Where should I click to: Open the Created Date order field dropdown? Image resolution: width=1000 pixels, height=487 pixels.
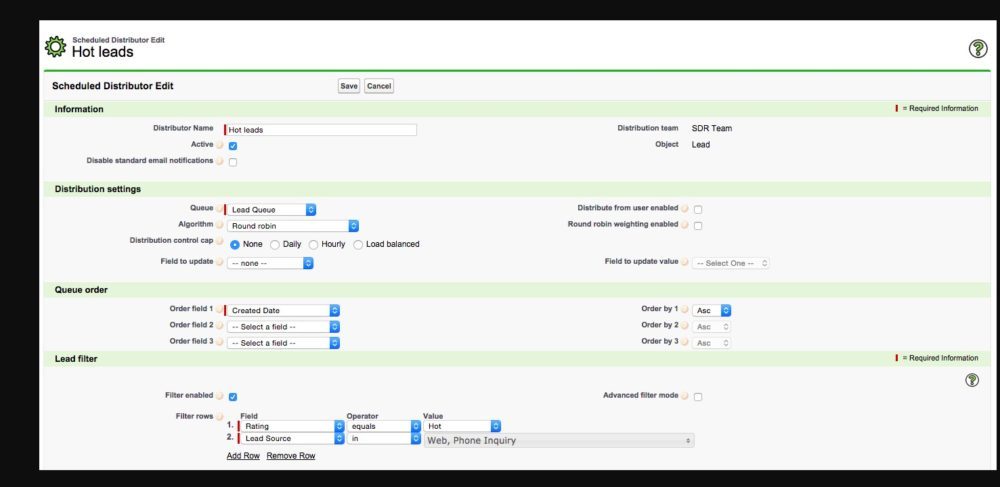coord(284,311)
